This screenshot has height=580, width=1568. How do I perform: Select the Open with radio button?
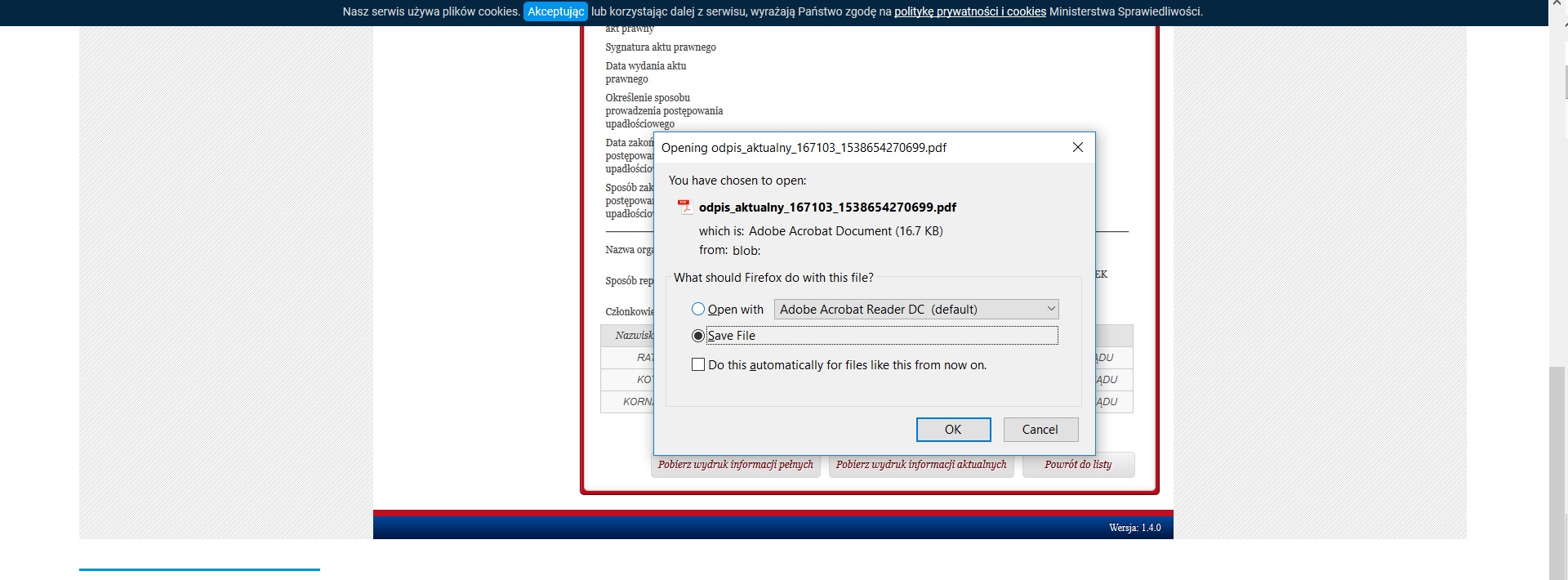698,309
